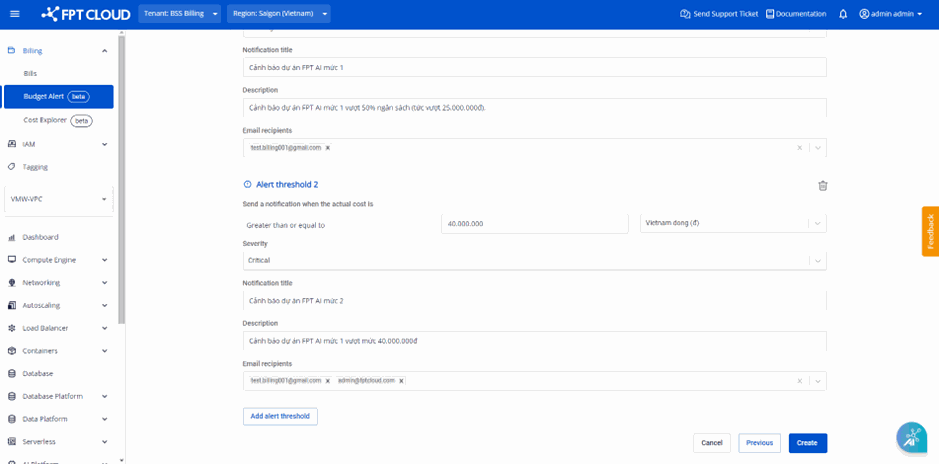This screenshot has height=464, width=939.
Task: Click the Dashboard chart icon
Action: (x=11, y=237)
